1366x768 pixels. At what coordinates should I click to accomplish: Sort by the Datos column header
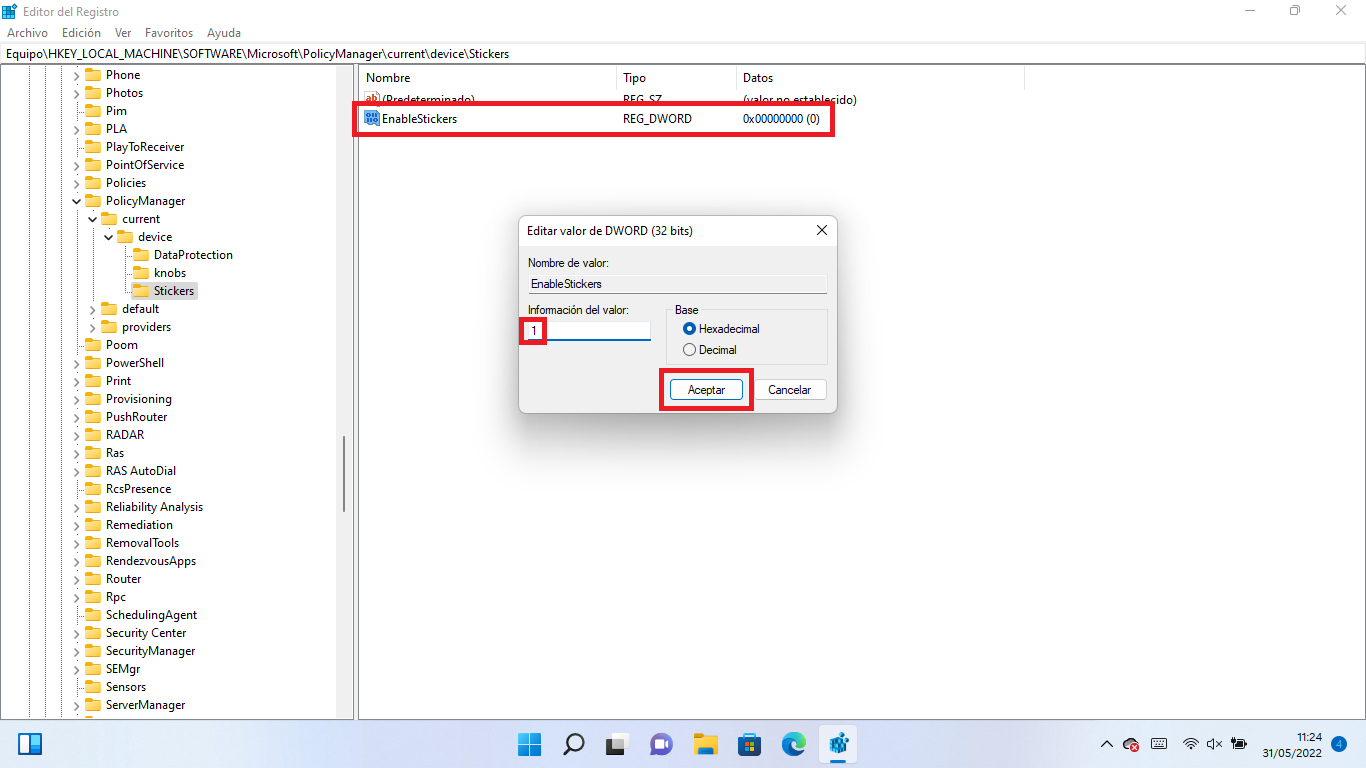(x=880, y=78)
